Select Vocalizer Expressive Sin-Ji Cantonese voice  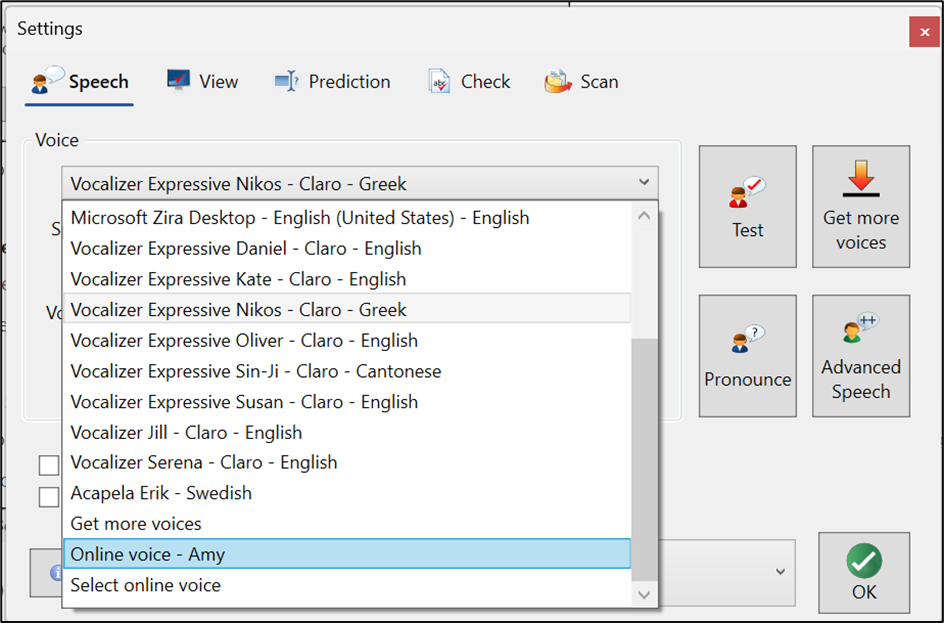(347, 371)
